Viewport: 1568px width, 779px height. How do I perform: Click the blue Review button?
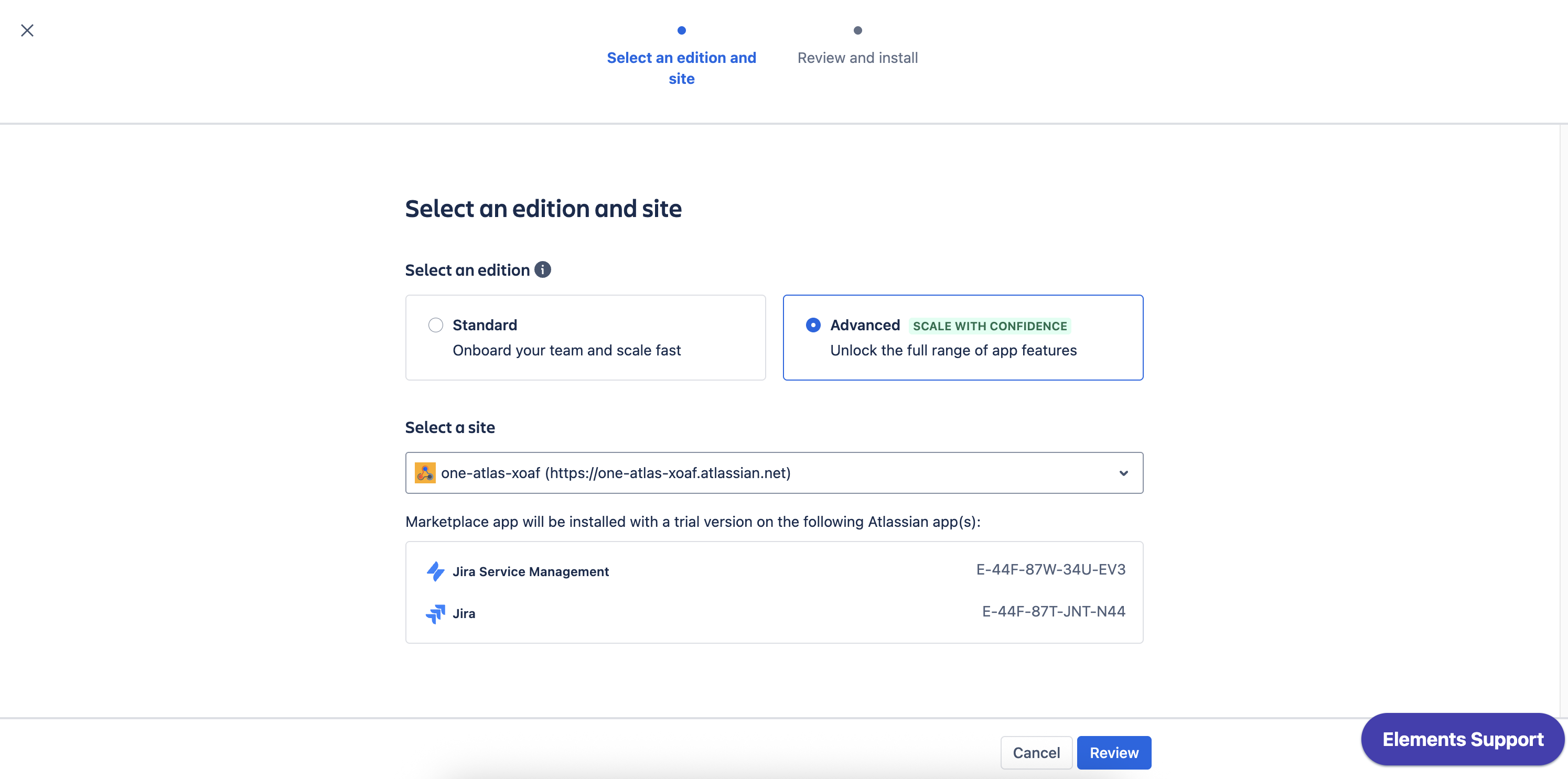click(x=1114, y=753)
